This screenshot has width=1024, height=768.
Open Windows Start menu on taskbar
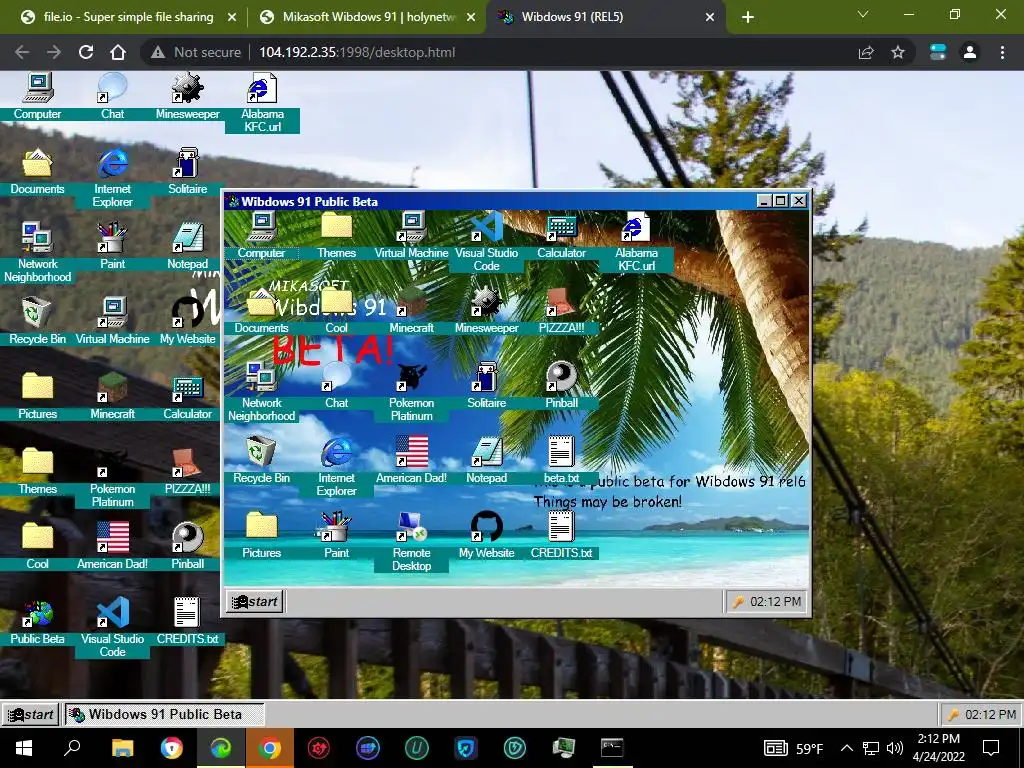[x=24, y=748]
